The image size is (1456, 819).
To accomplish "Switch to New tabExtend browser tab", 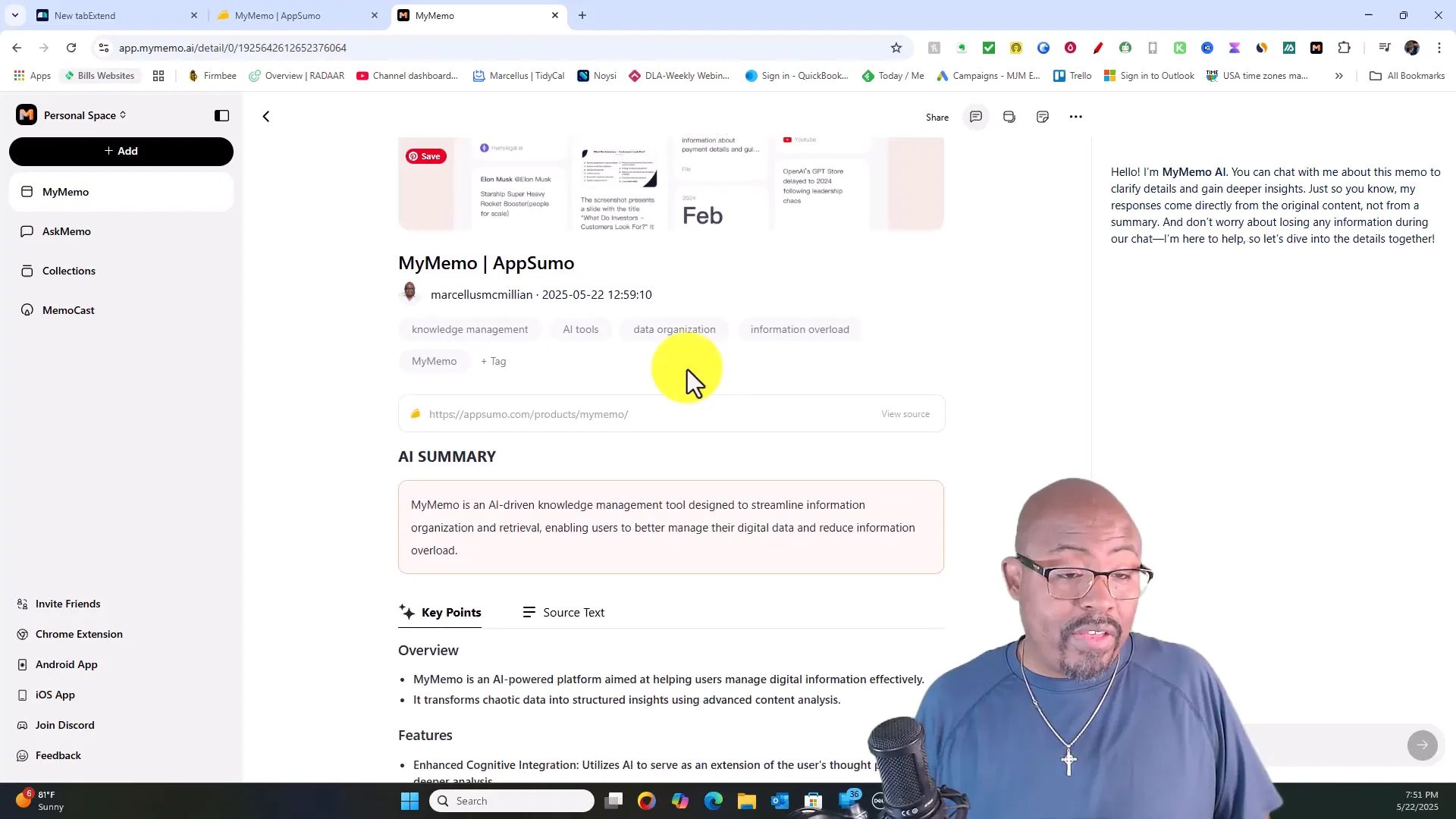I will 118,15.
